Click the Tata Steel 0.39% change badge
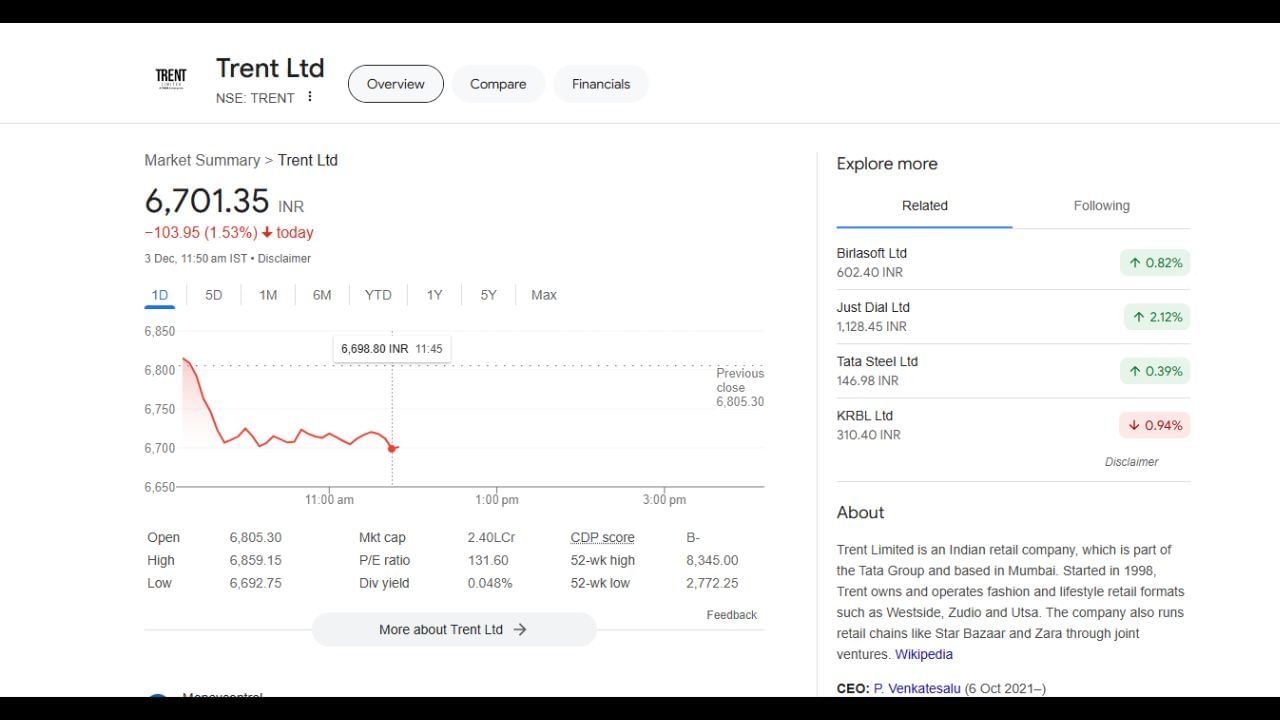1280x720 pixels. point(1155,371)
